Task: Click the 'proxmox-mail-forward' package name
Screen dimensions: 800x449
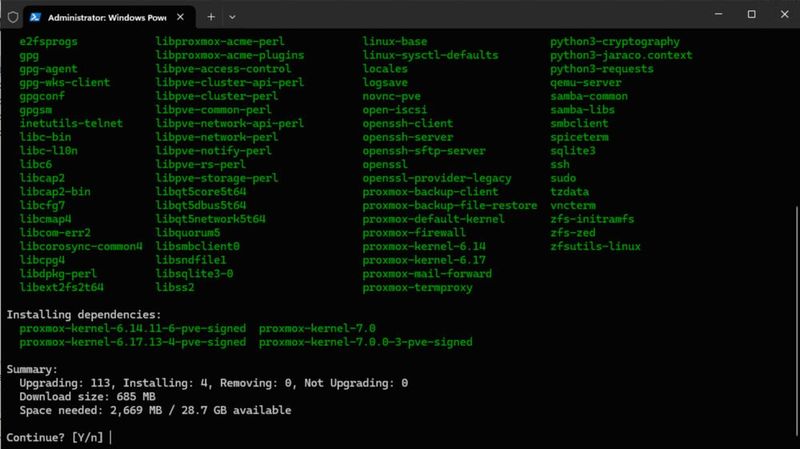Action: tap(428, 273)
